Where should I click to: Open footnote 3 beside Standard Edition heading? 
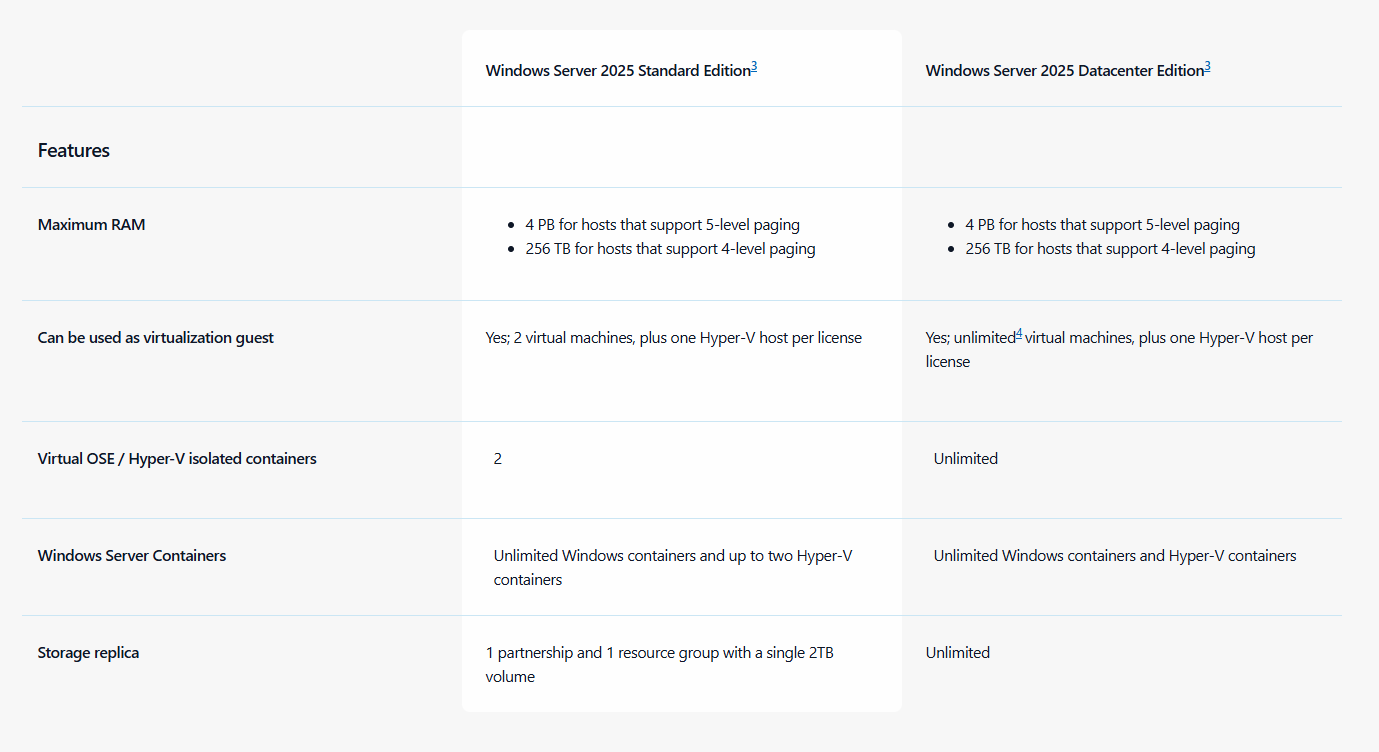(x=754, y=67)
